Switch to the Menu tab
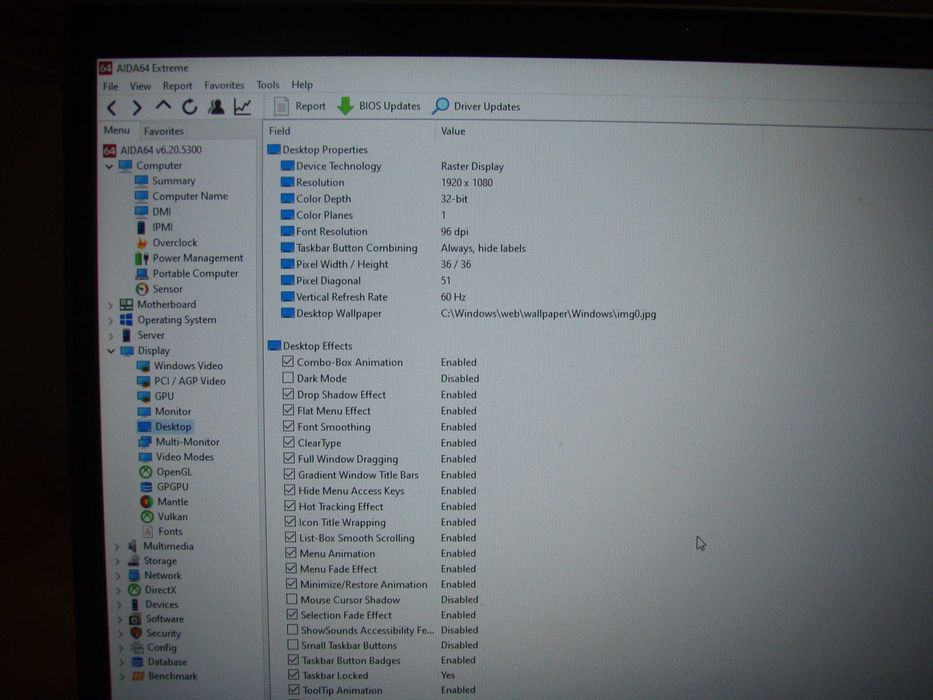Screen dimensions: 933x700 tap(117, 130)
